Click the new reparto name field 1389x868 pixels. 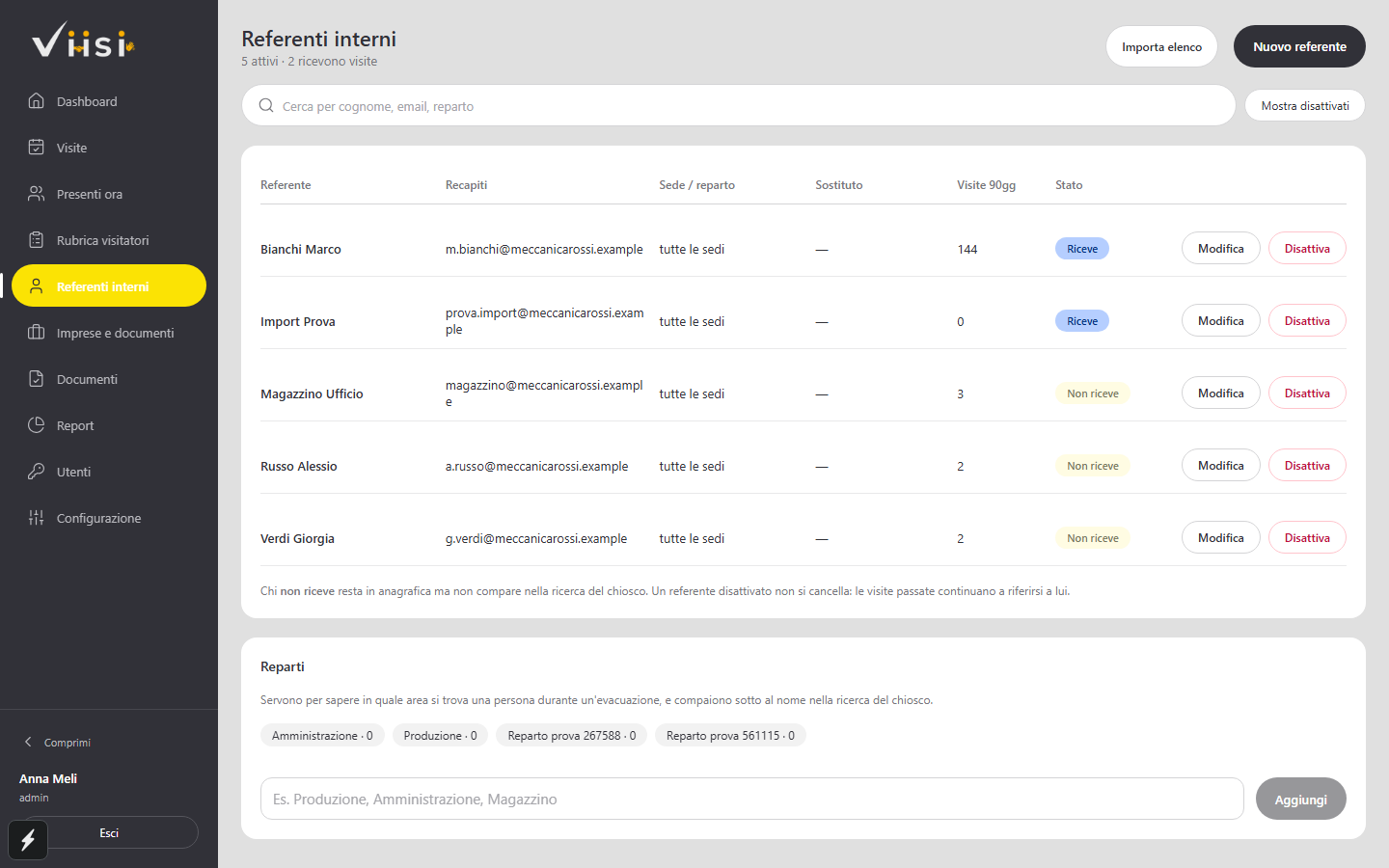(x=751, y=799)
